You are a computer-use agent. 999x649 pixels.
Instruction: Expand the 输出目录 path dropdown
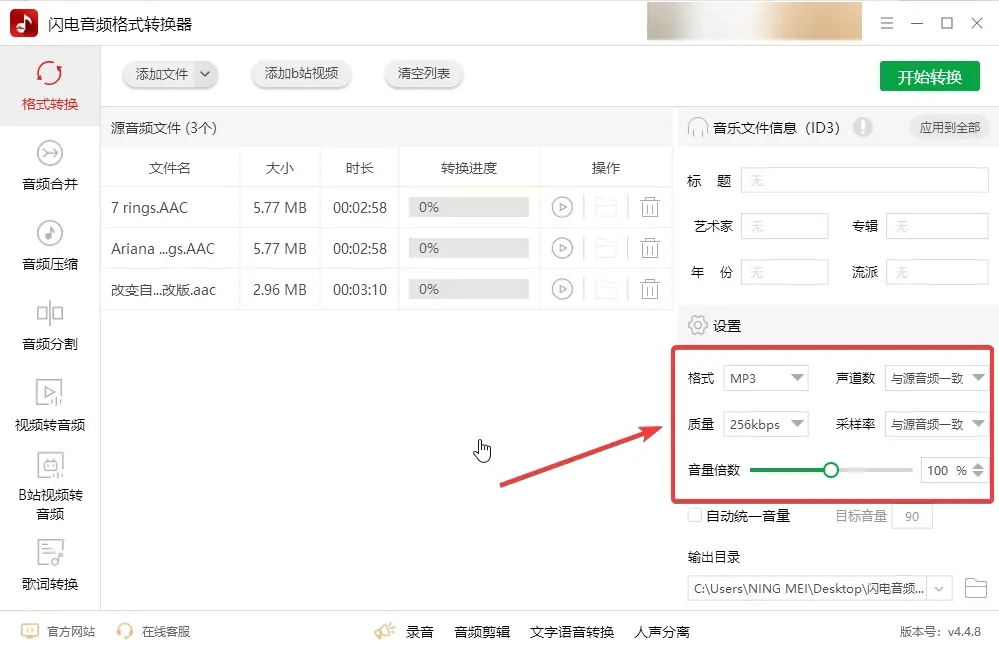[x=938, y=588]
